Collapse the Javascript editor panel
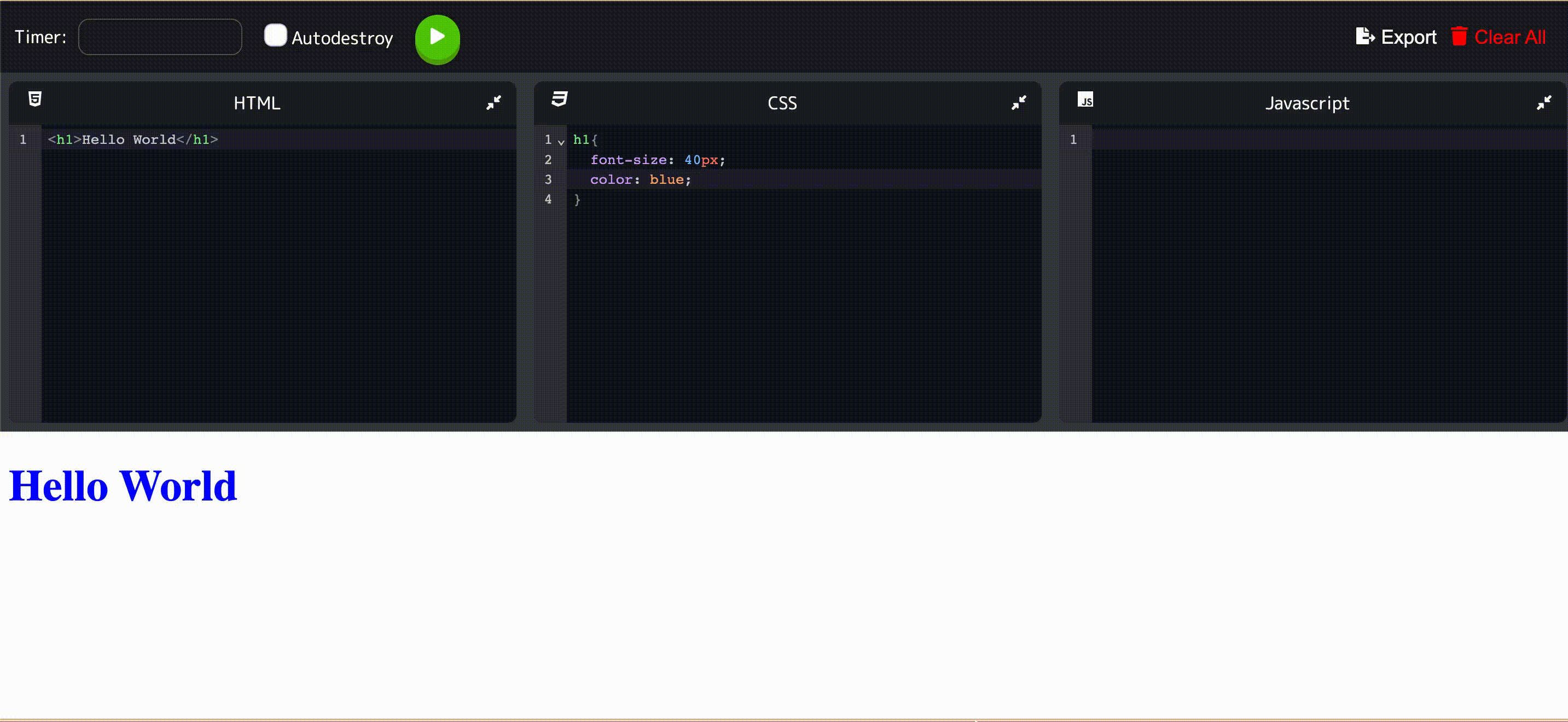This screenshot has height=722, width=1568. pos(1543,102)
